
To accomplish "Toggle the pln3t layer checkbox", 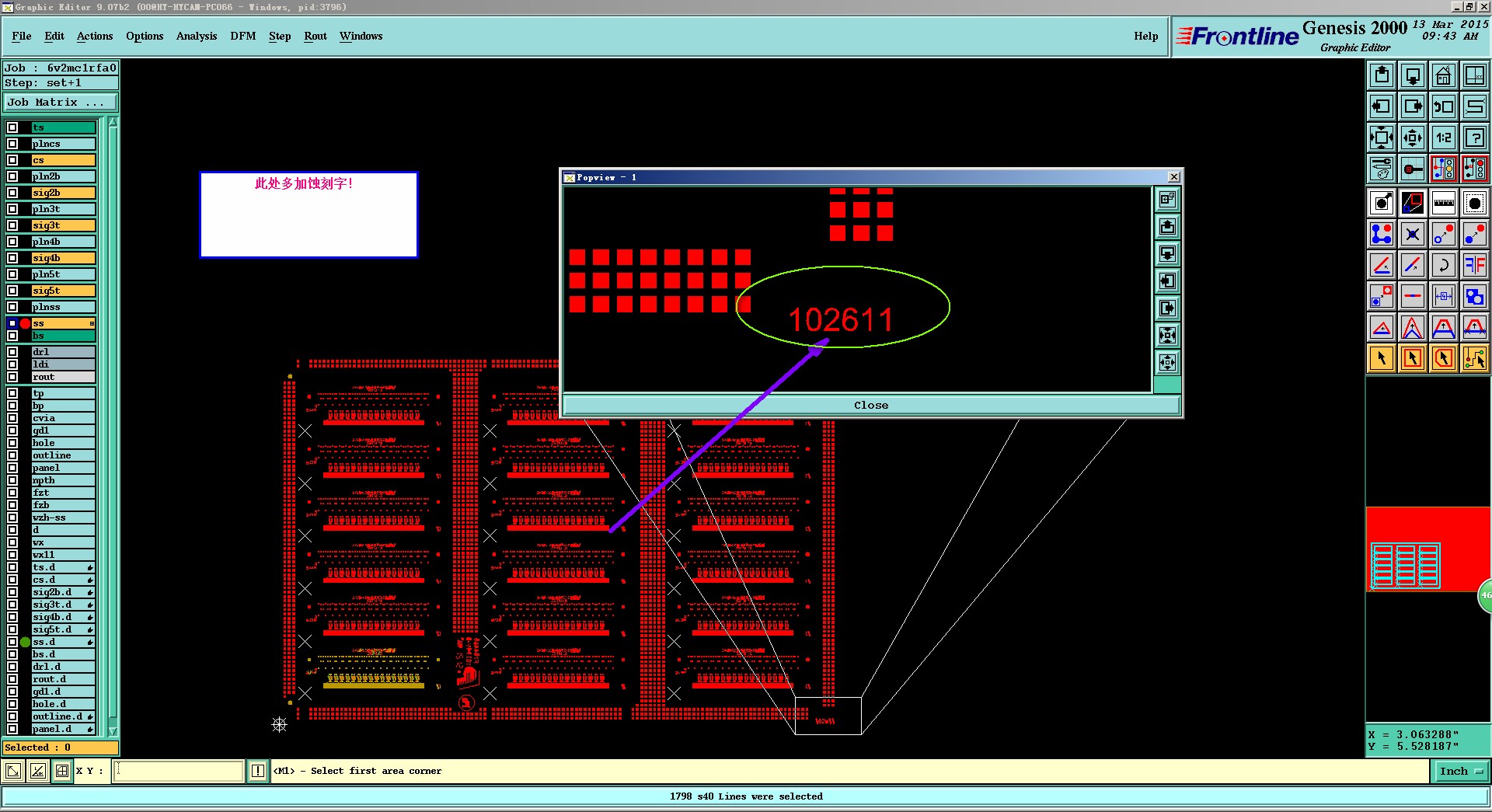I will tap(12, 209).
